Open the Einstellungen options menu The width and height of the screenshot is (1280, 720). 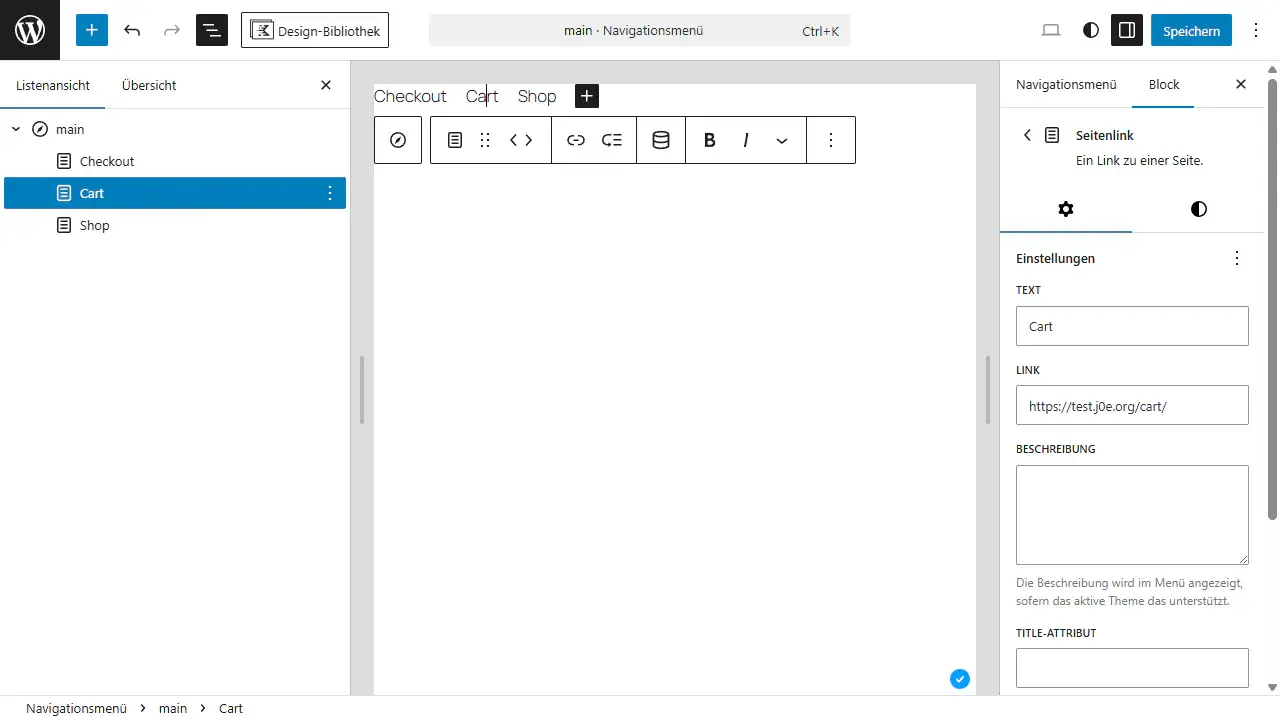pos(1237,258)
